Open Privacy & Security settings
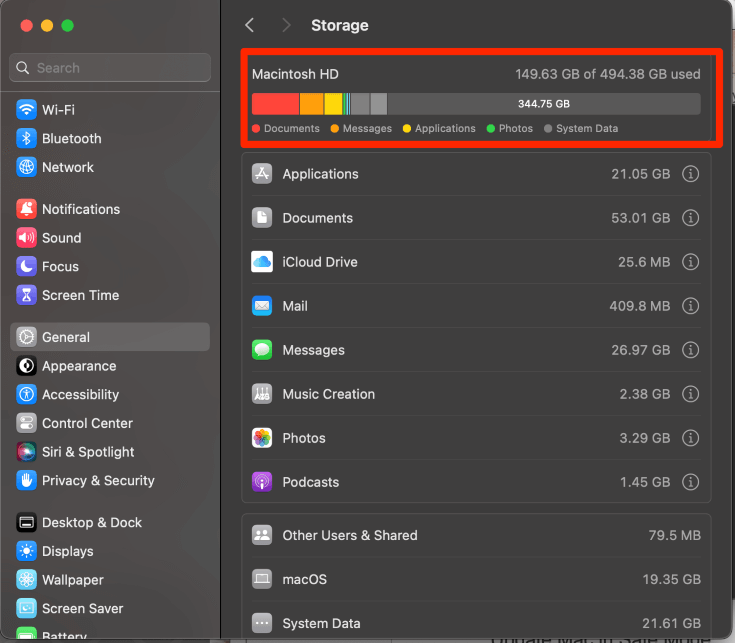This screenshot has width=735, height=643. click(x=98, y=481)
